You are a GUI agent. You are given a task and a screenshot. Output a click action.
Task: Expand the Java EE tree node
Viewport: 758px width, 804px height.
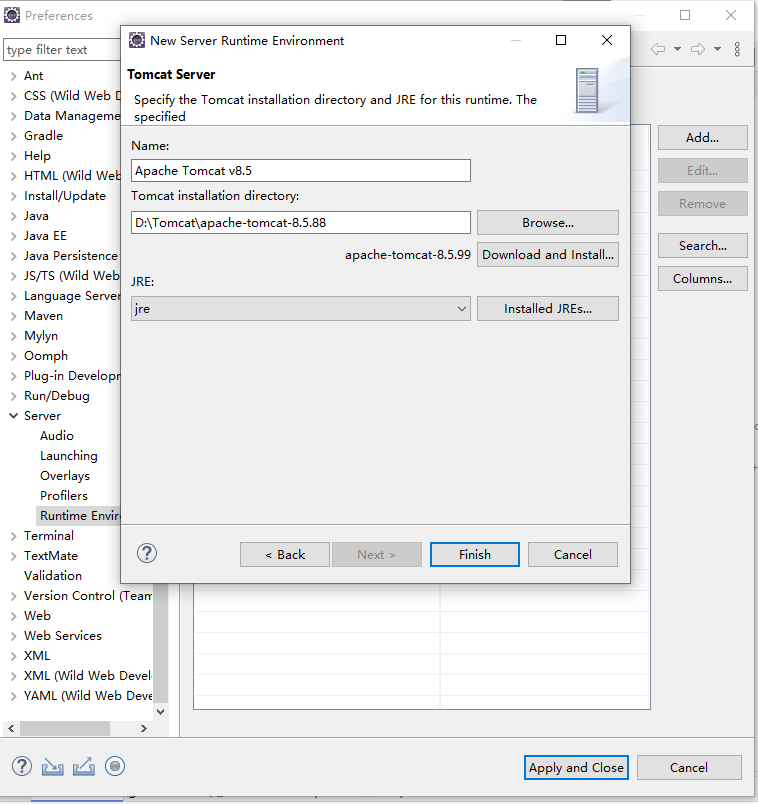pos(13,236)
